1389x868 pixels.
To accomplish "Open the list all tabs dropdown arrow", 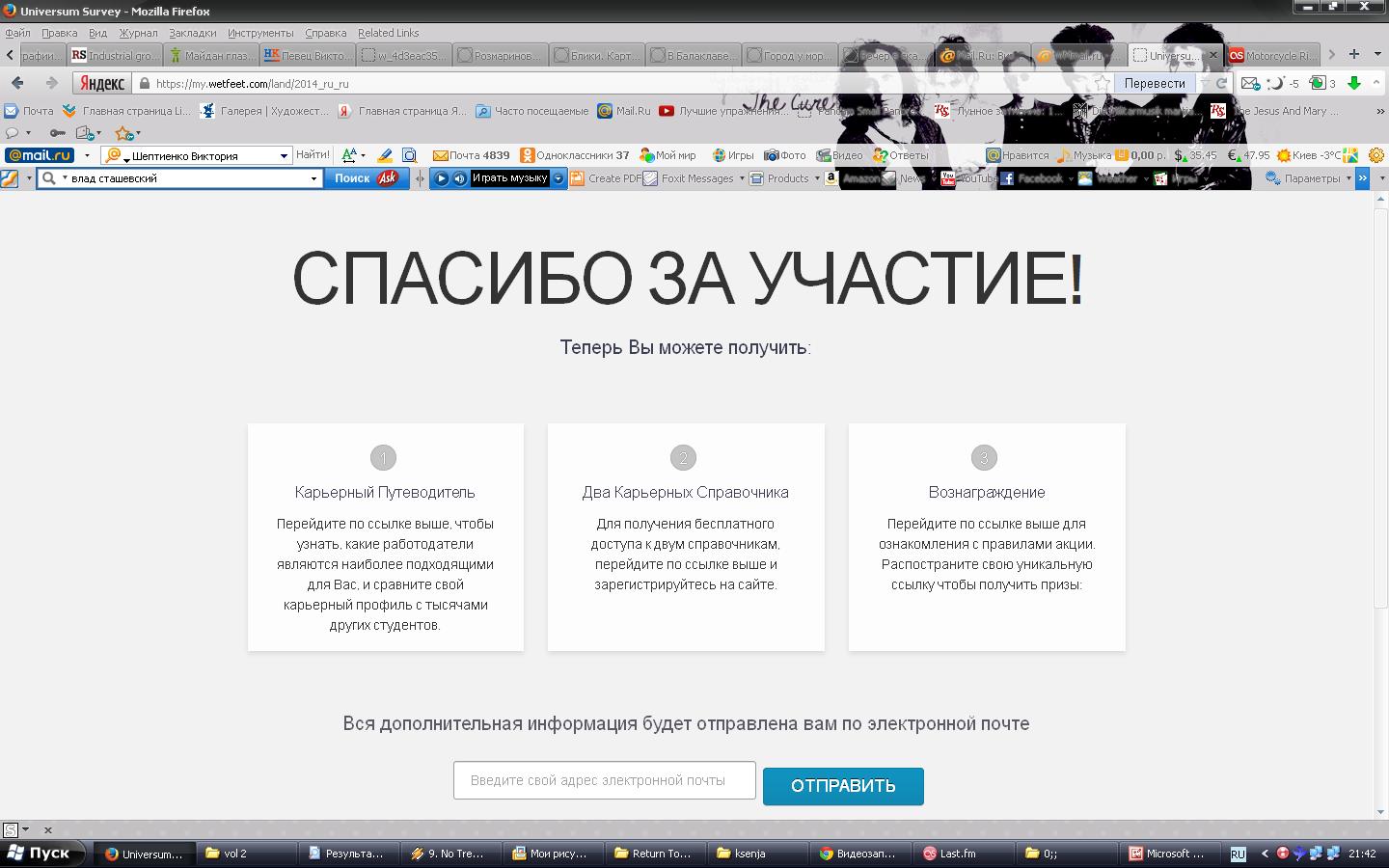I will coord(1375,55).
